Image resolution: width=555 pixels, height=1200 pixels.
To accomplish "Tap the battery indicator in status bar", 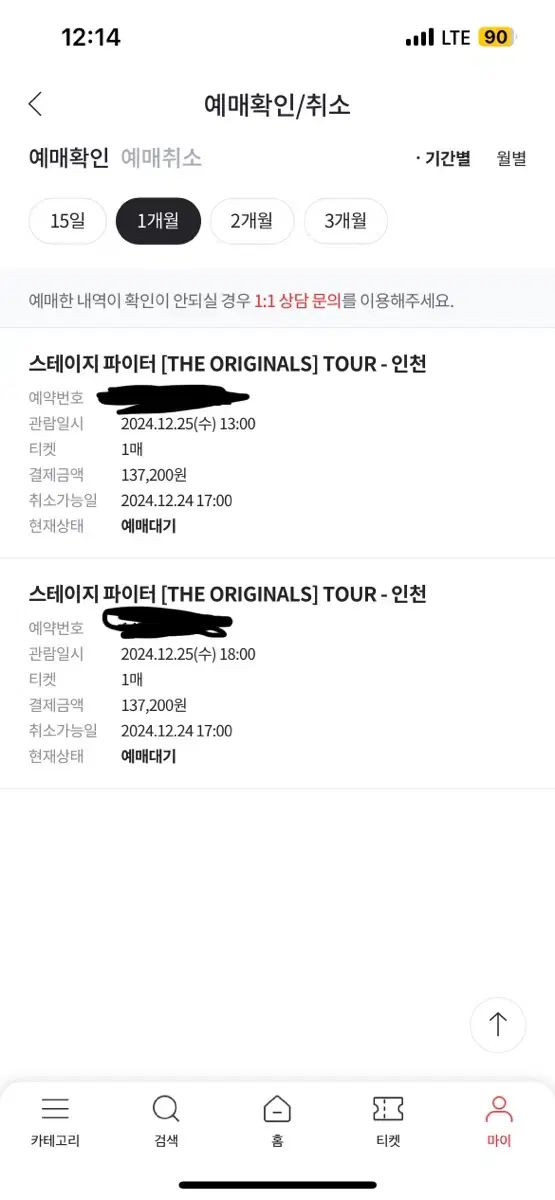I will click(x=496, y=37).
